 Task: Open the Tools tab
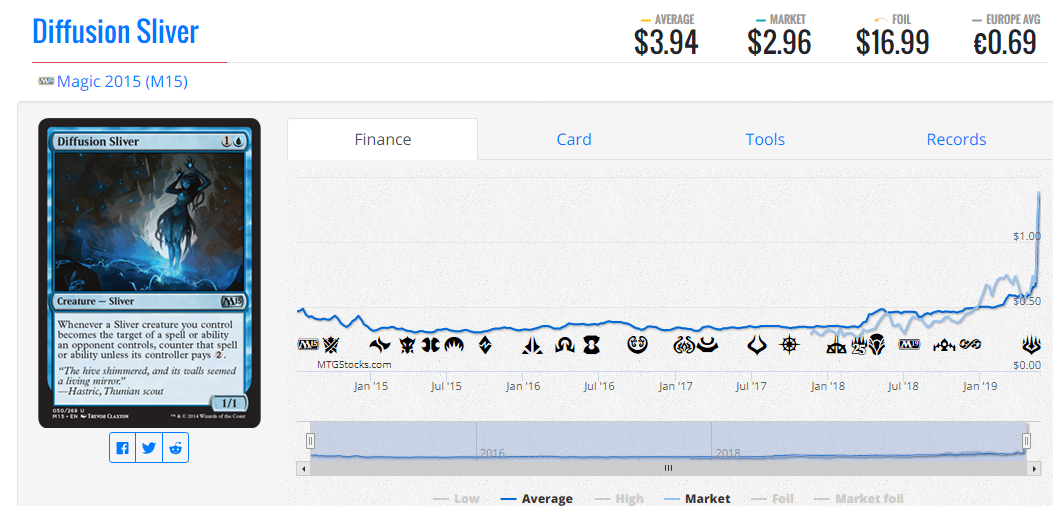765,139
